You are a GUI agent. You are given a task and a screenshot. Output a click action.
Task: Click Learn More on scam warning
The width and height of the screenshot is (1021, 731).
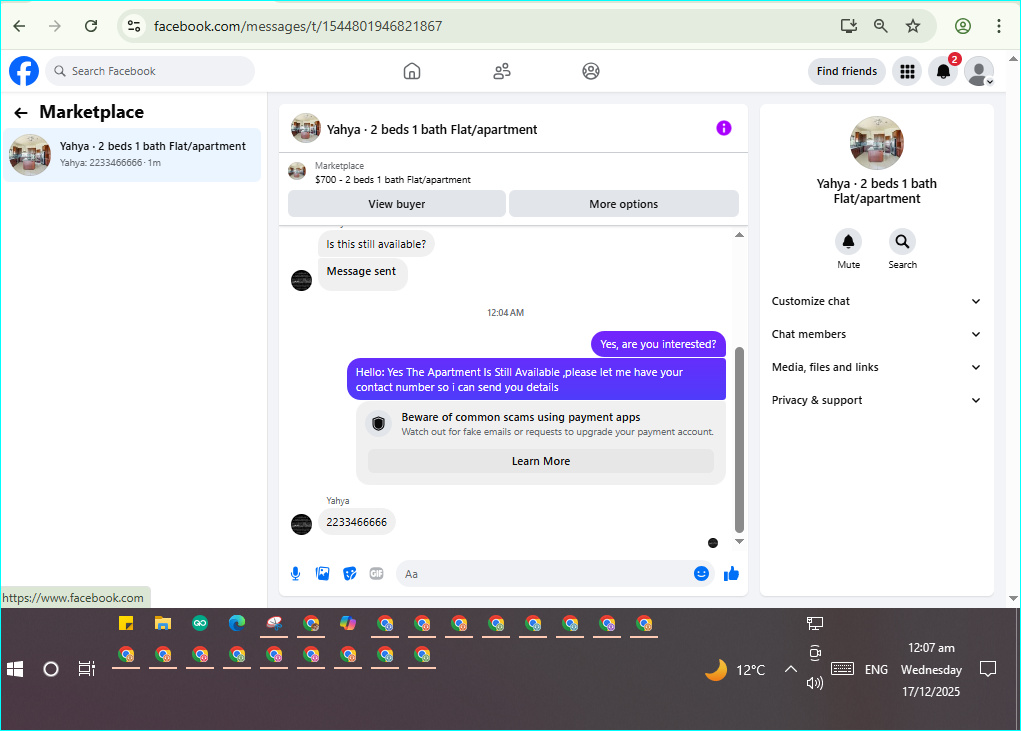(x=540, y=461)
